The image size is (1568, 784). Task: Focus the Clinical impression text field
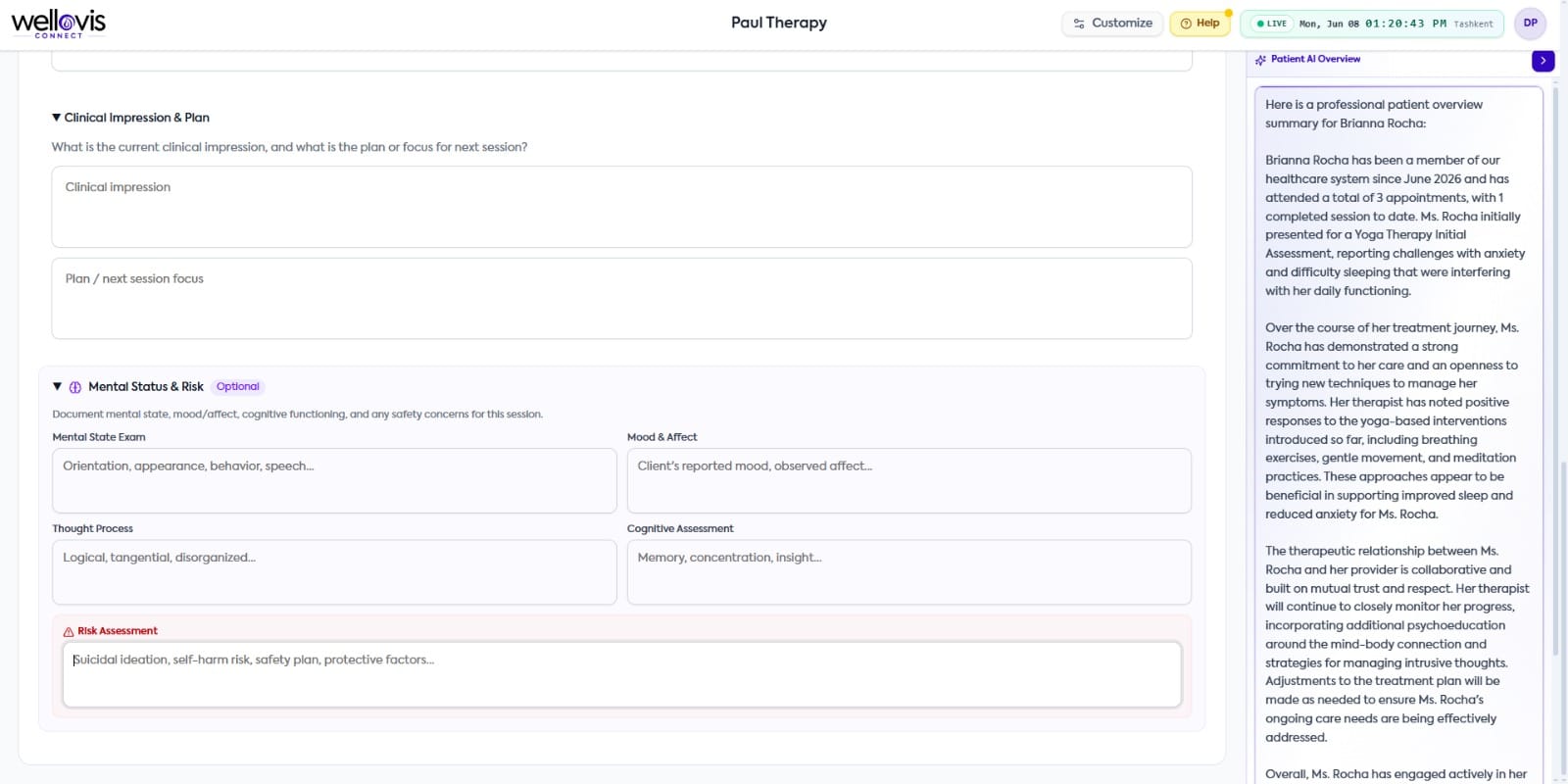[x=621, y=207]
